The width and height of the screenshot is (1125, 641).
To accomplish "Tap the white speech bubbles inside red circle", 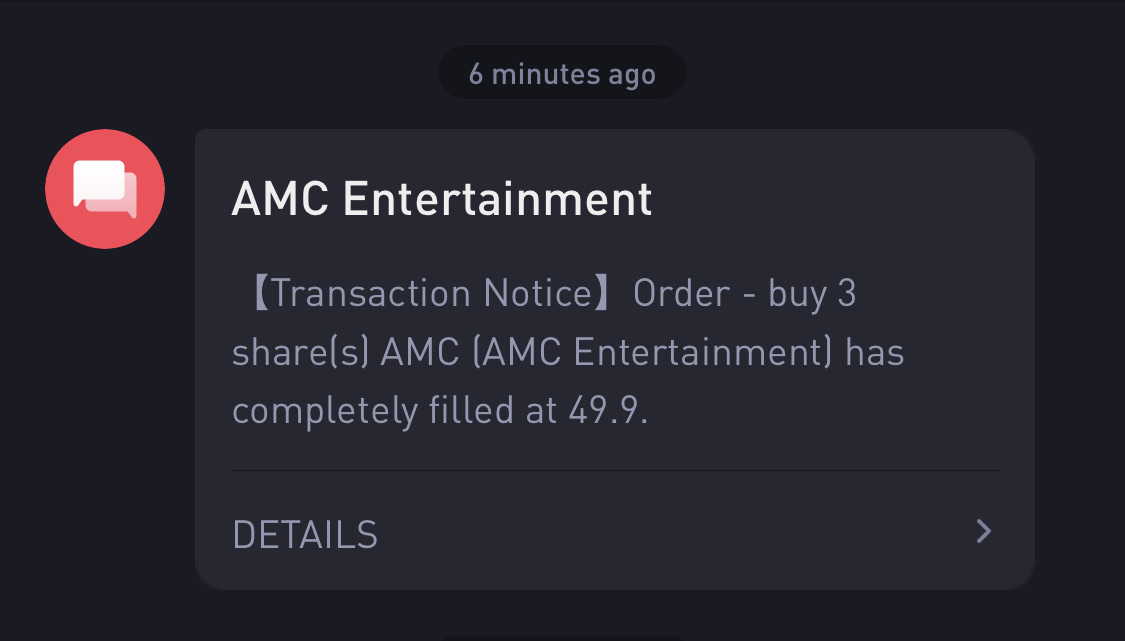I will point(105,189).
